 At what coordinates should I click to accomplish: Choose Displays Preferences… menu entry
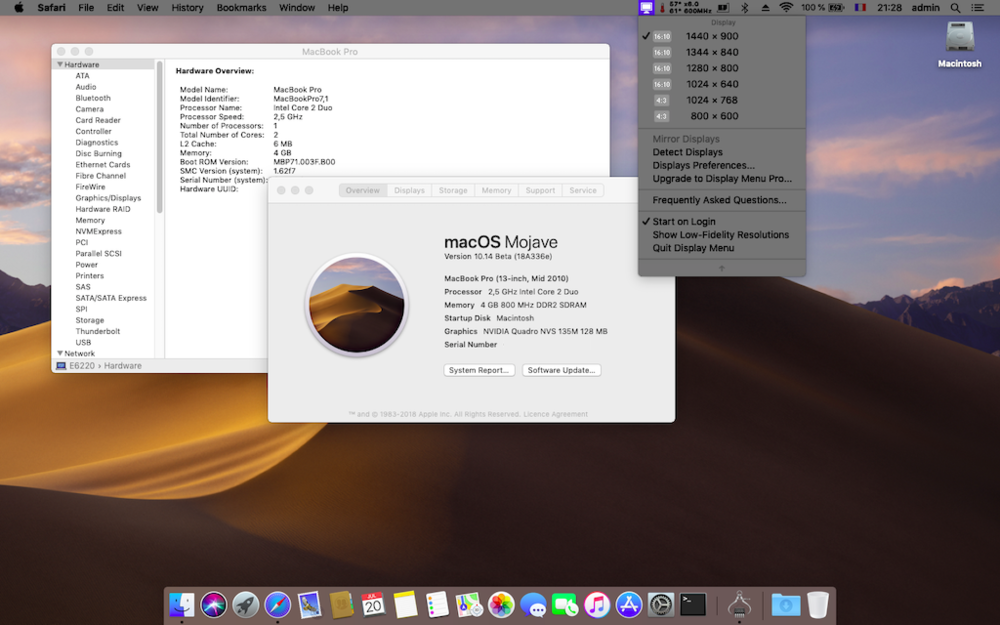(703, 166)
